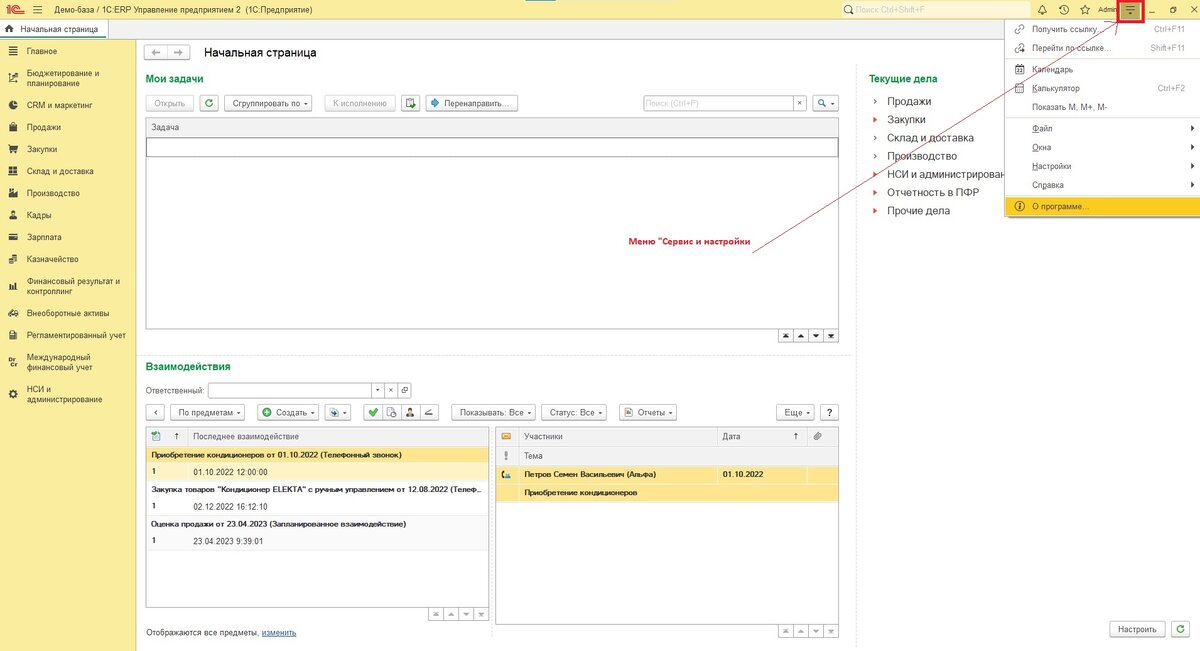The height and width of the screenshot is (651, 1200).
Task: Open Калькулятор from the menu
Action: coord(1102,88)
